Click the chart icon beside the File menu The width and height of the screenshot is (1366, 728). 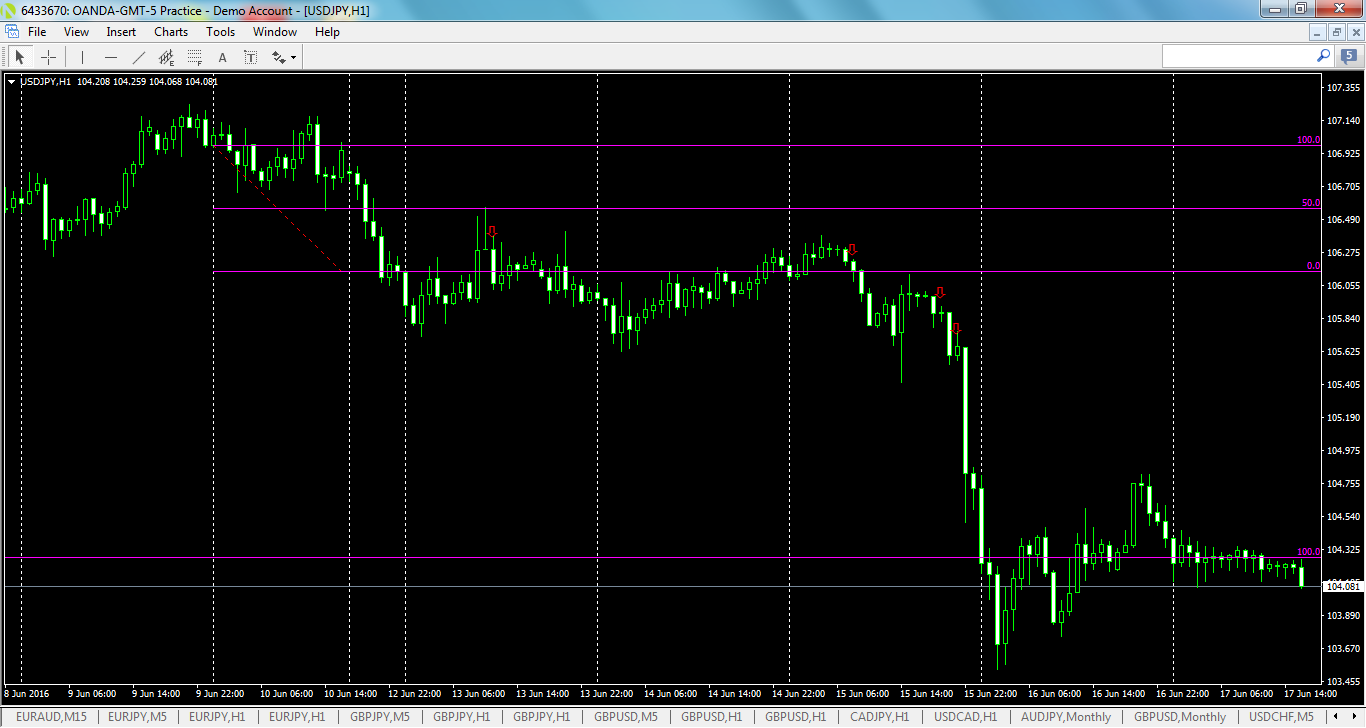[12, 31]
